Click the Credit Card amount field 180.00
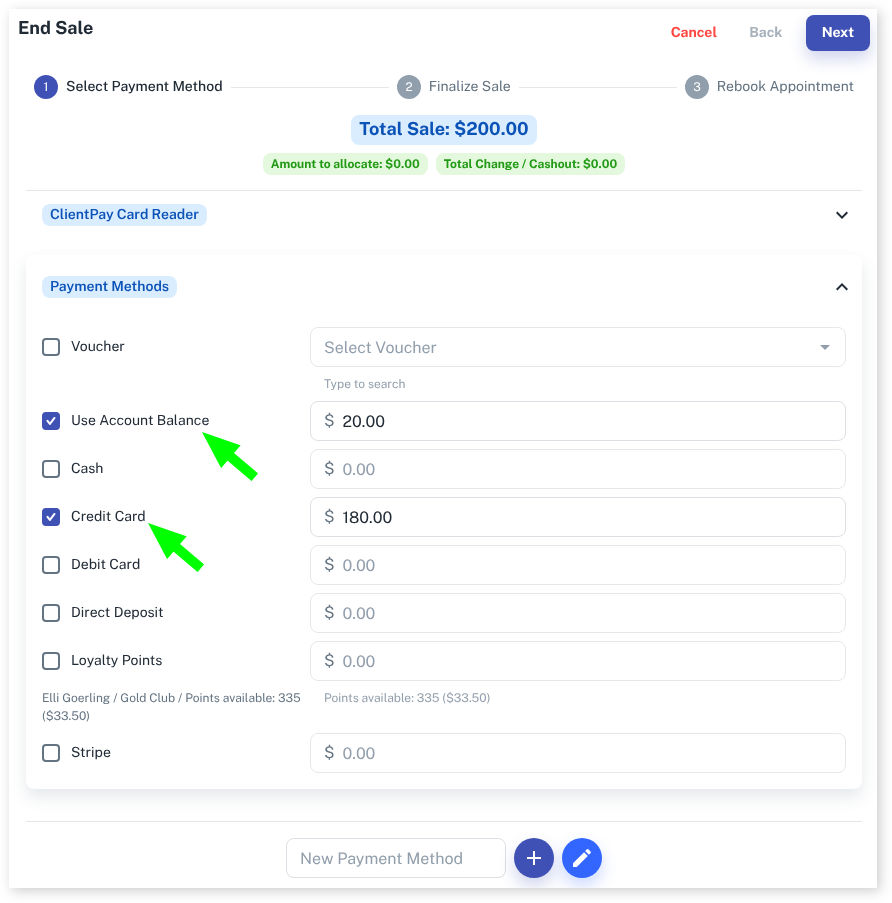This screenshot has width=892, height=903. (578, 517)
